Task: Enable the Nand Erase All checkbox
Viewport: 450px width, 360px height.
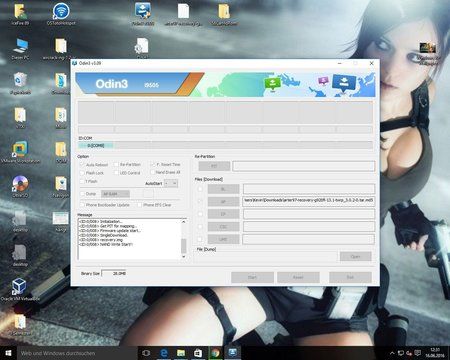Action: (152, 172)
